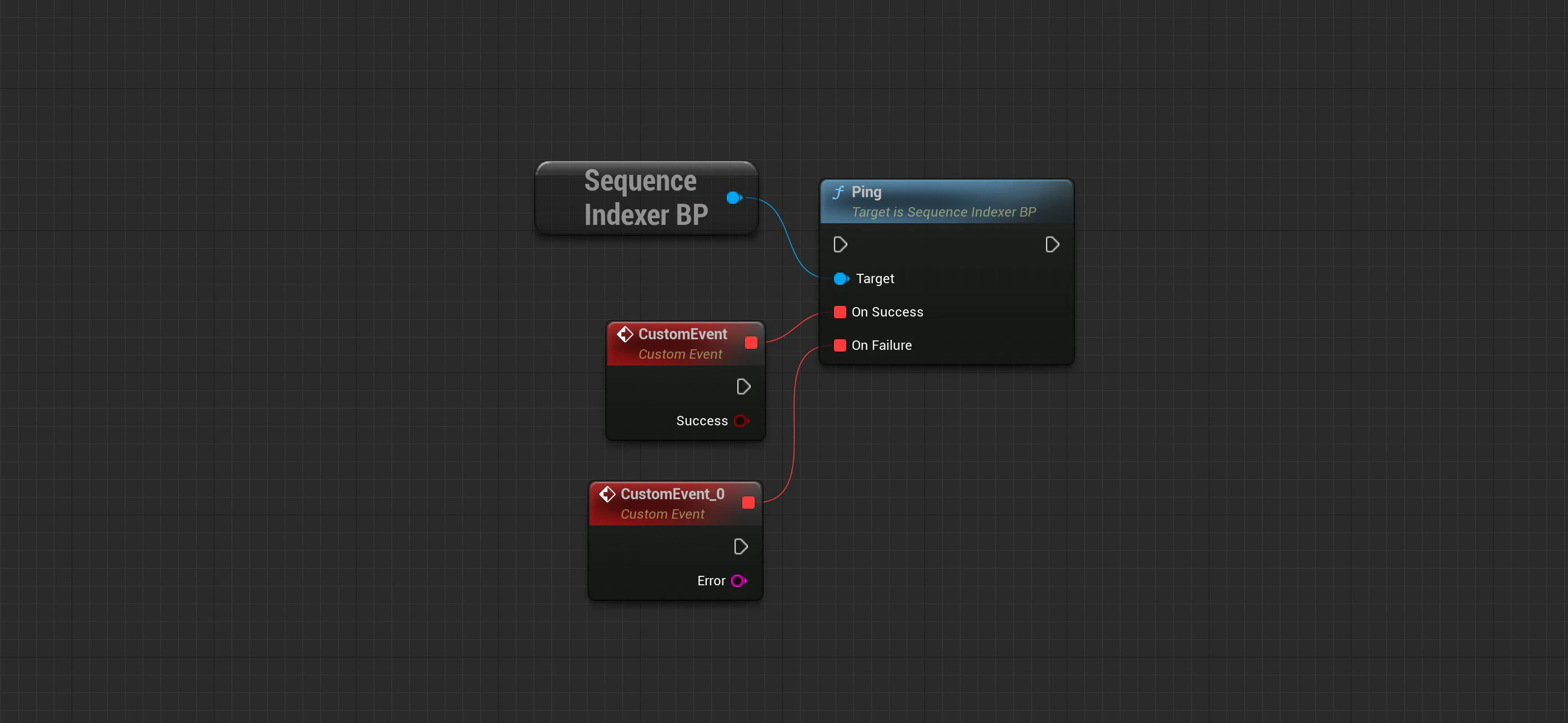1568x723 pixels.
Task: Click the CustomEvent execution output pin
Action: point(743,387)
